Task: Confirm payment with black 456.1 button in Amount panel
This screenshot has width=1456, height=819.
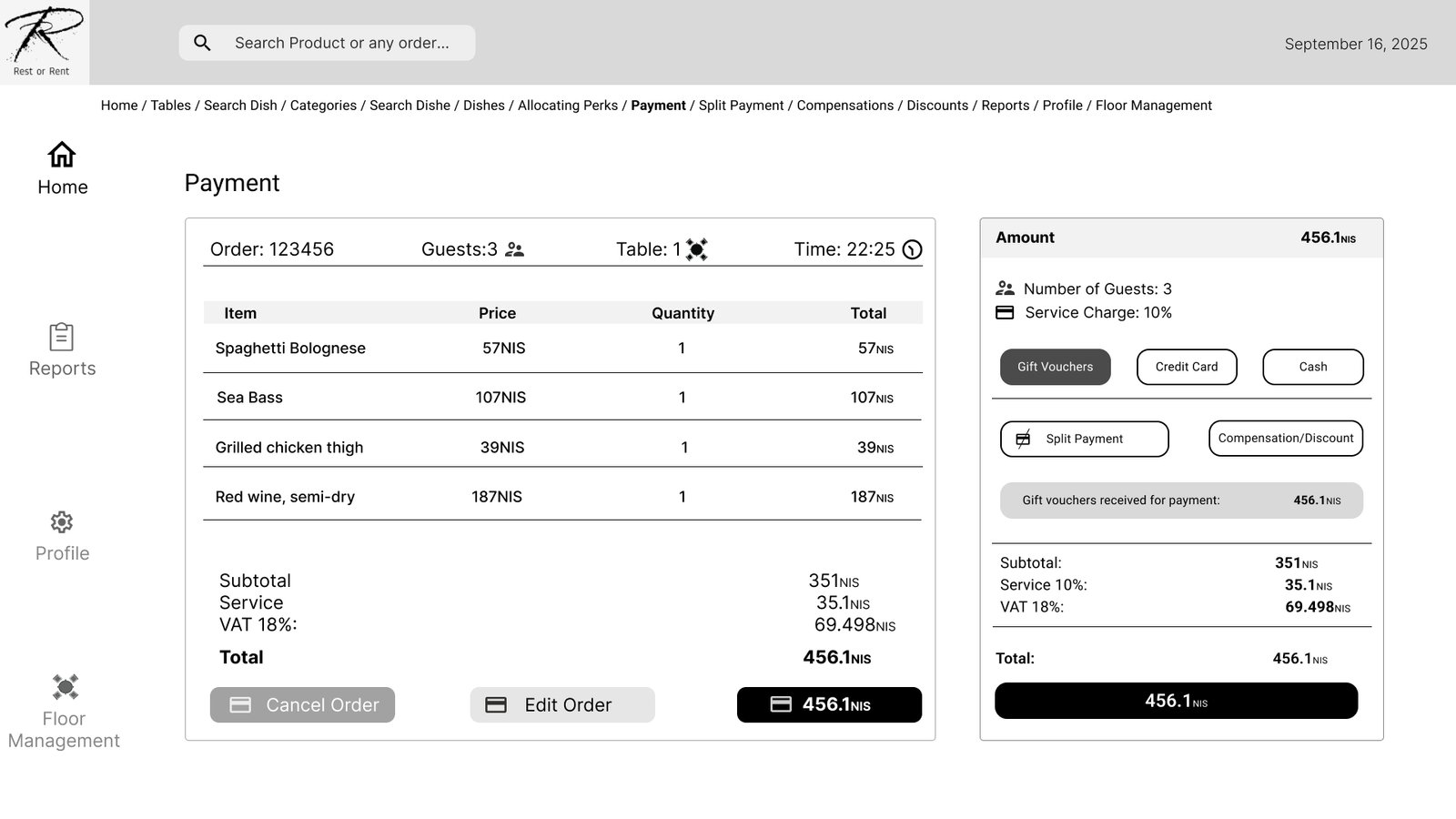Action: tap(1176, 701)
